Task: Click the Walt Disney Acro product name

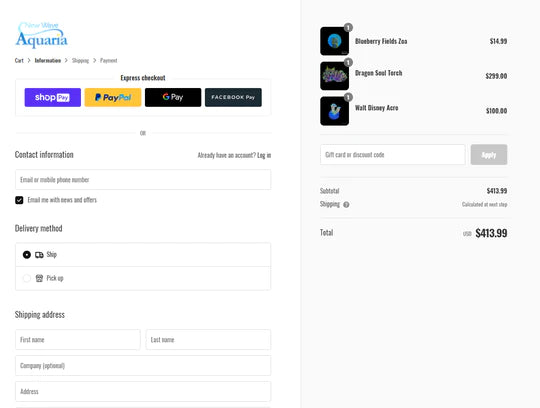Action: click(x=376, y=108)
